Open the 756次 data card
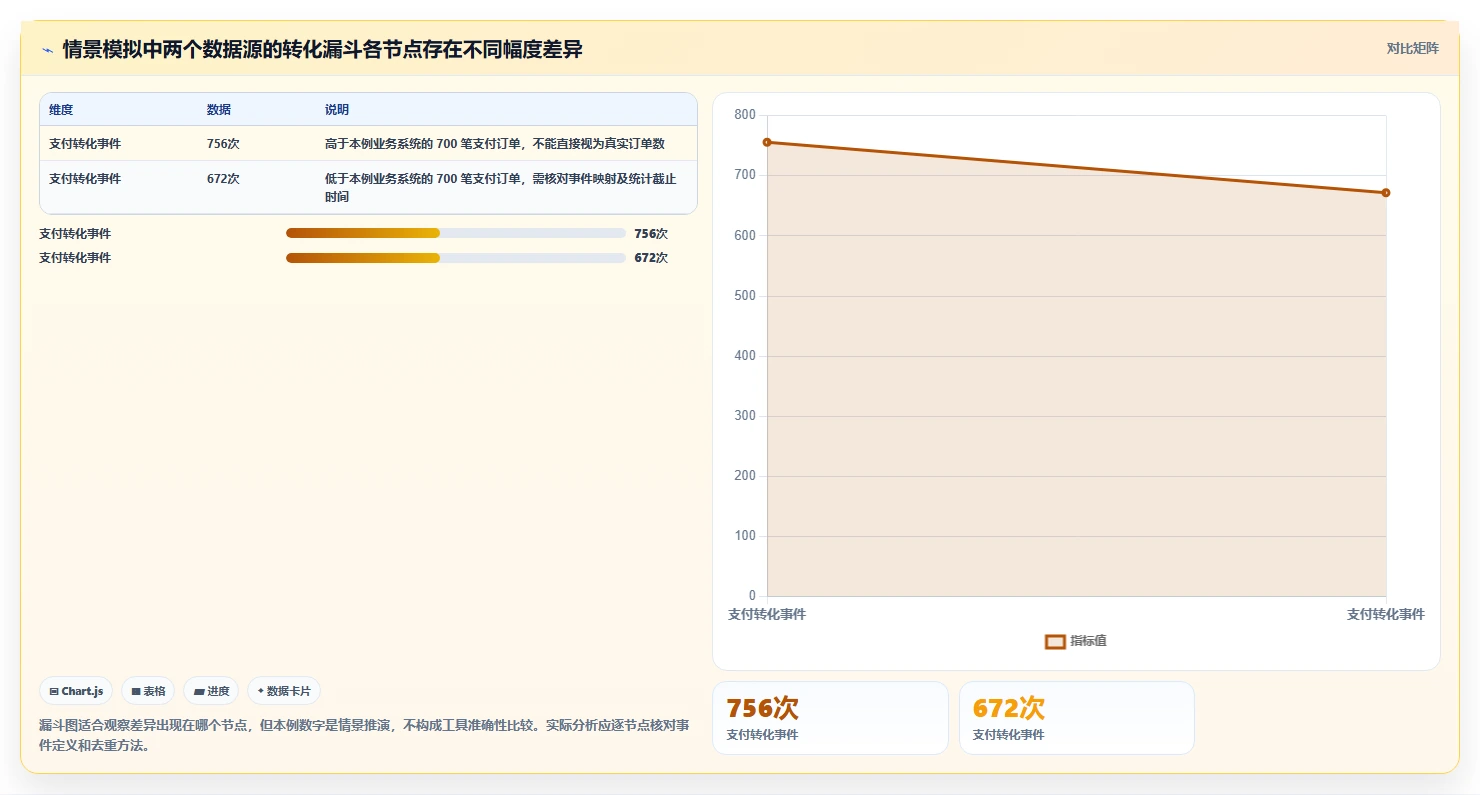 coord(830,718)
